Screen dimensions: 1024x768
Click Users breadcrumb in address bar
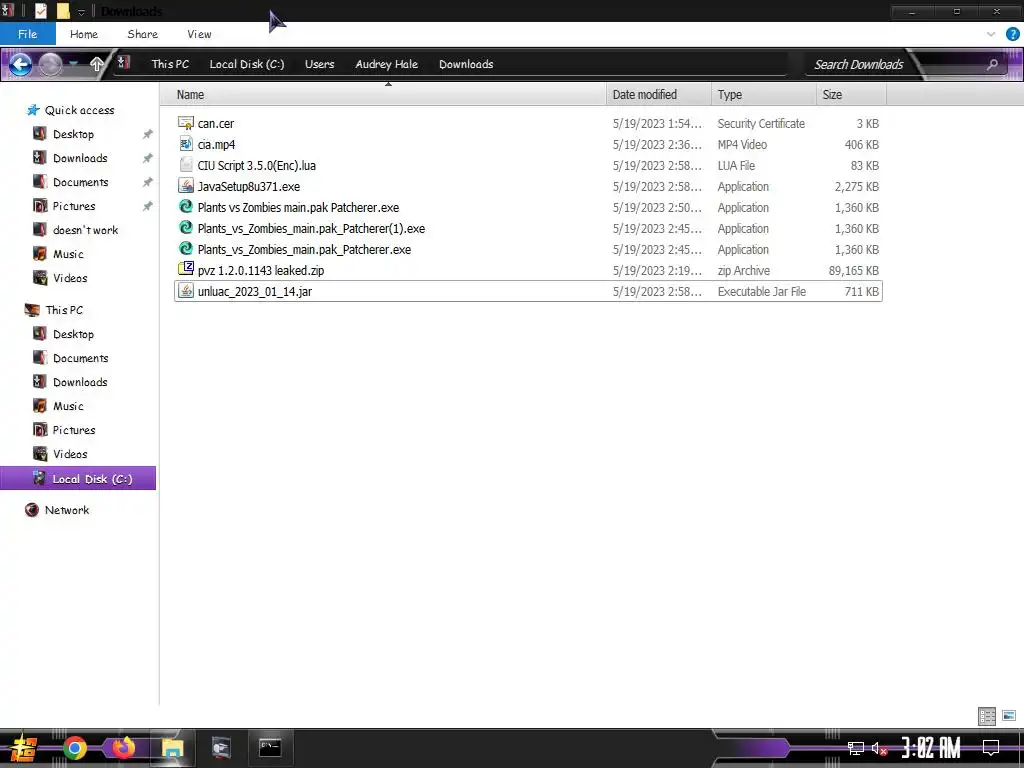(319, 64)
